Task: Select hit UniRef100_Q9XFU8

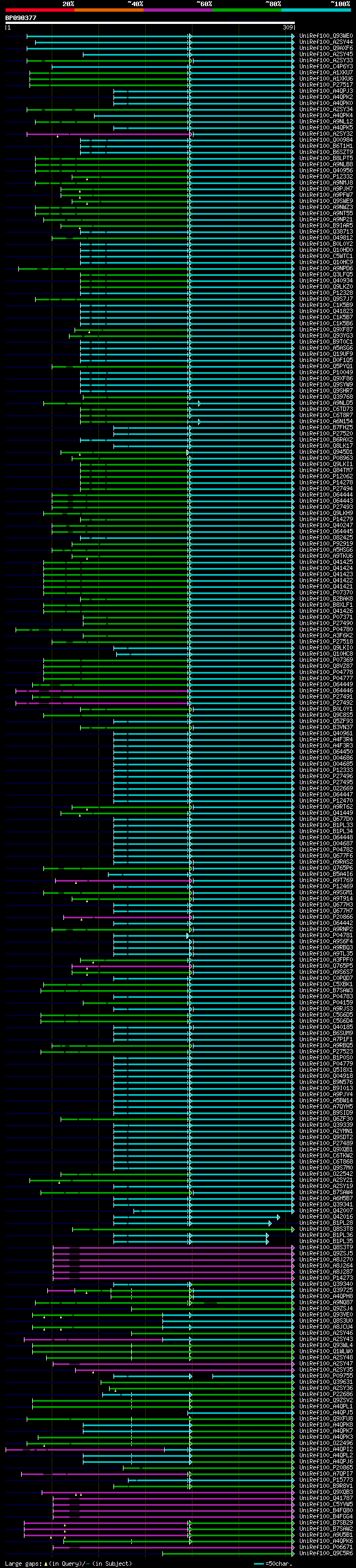Action: click(325, 1418)
